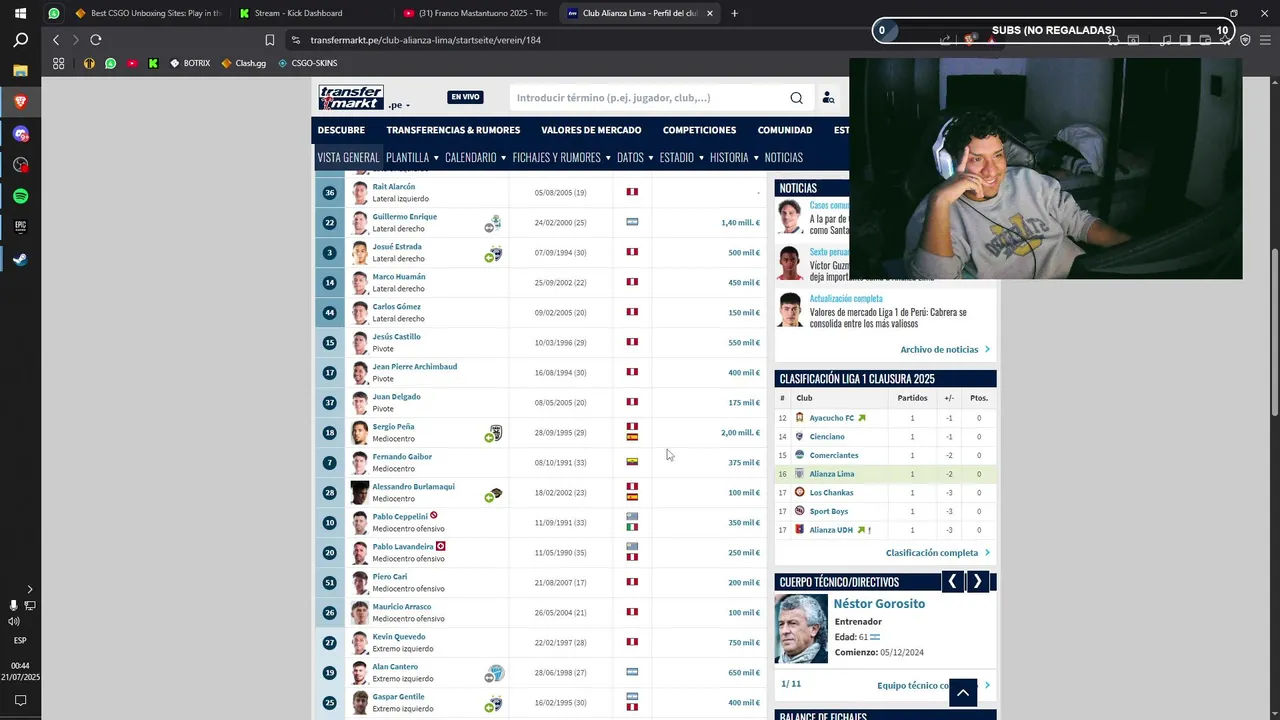Open VALORES DE MERCADO menu
This screenshot has width=1280, height=720.
click(591, 130)
